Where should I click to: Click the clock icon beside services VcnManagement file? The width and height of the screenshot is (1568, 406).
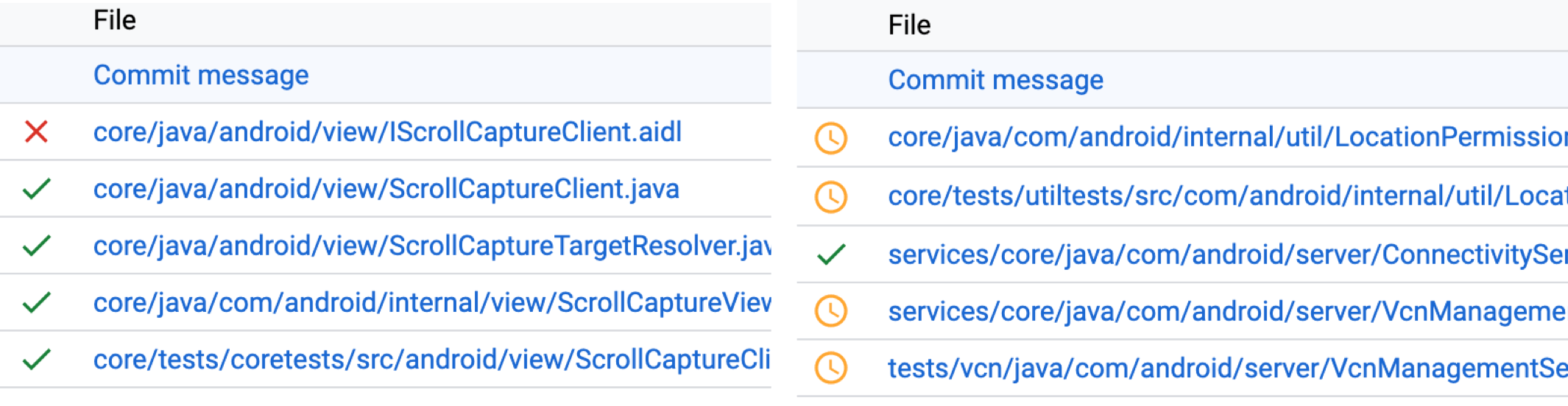(x=831, y=311)
